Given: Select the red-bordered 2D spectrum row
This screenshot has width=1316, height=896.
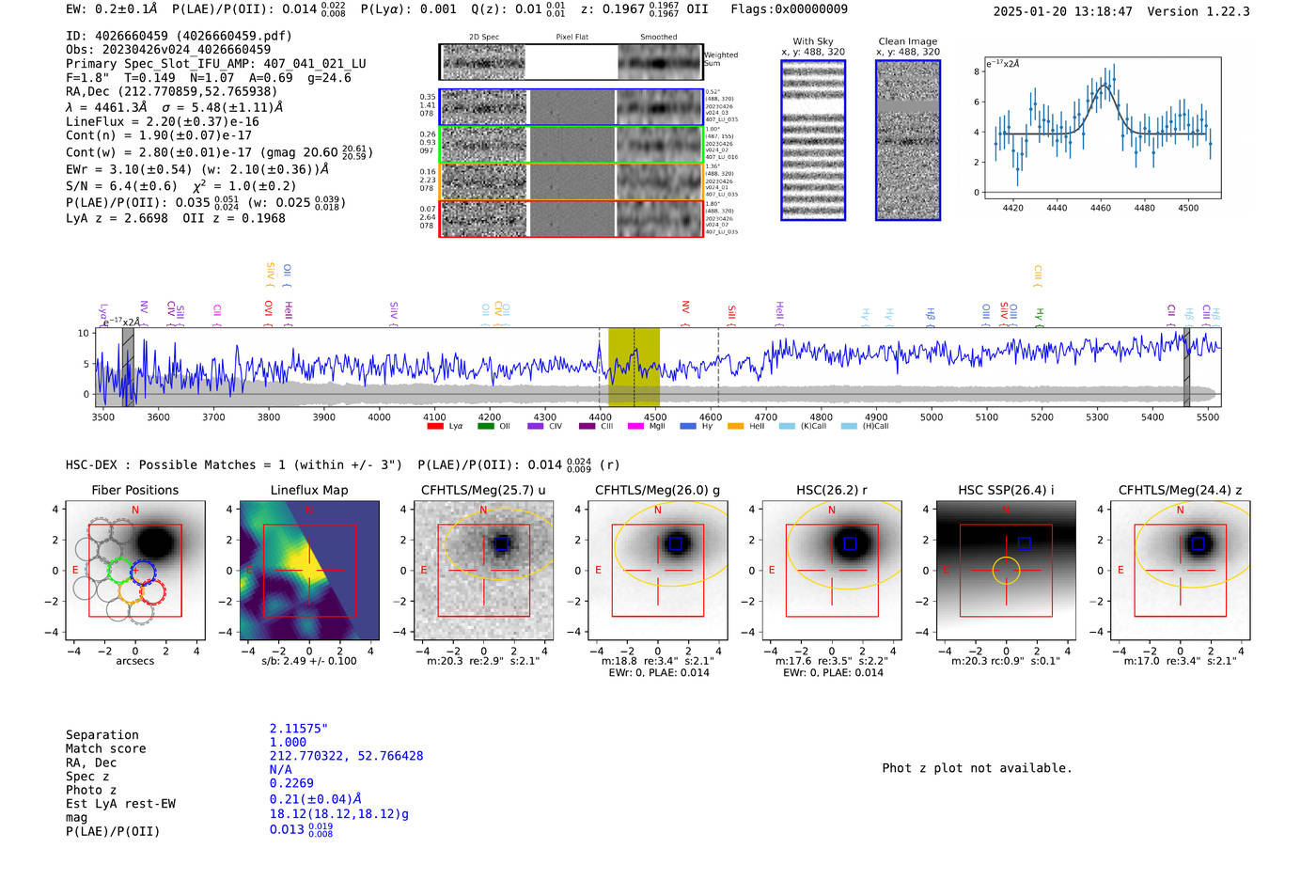Looking at the screenshot, I should [571, 218].
